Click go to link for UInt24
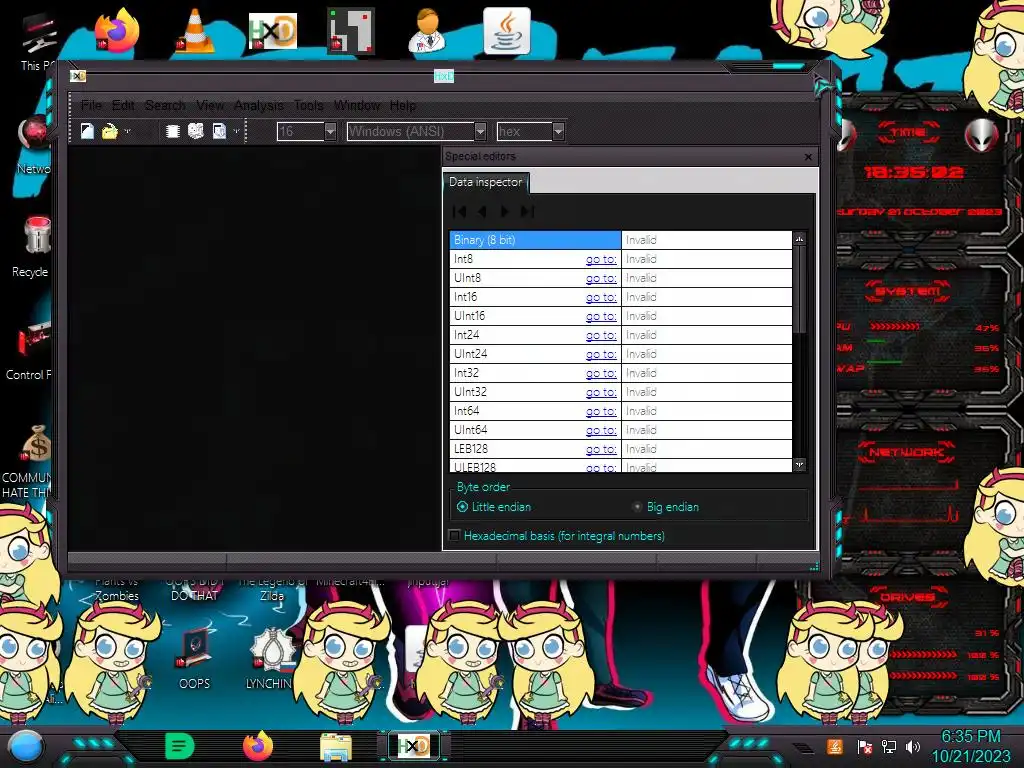Image resolution: width=1024 pixels, height=768 pixels. coord(601,354)
